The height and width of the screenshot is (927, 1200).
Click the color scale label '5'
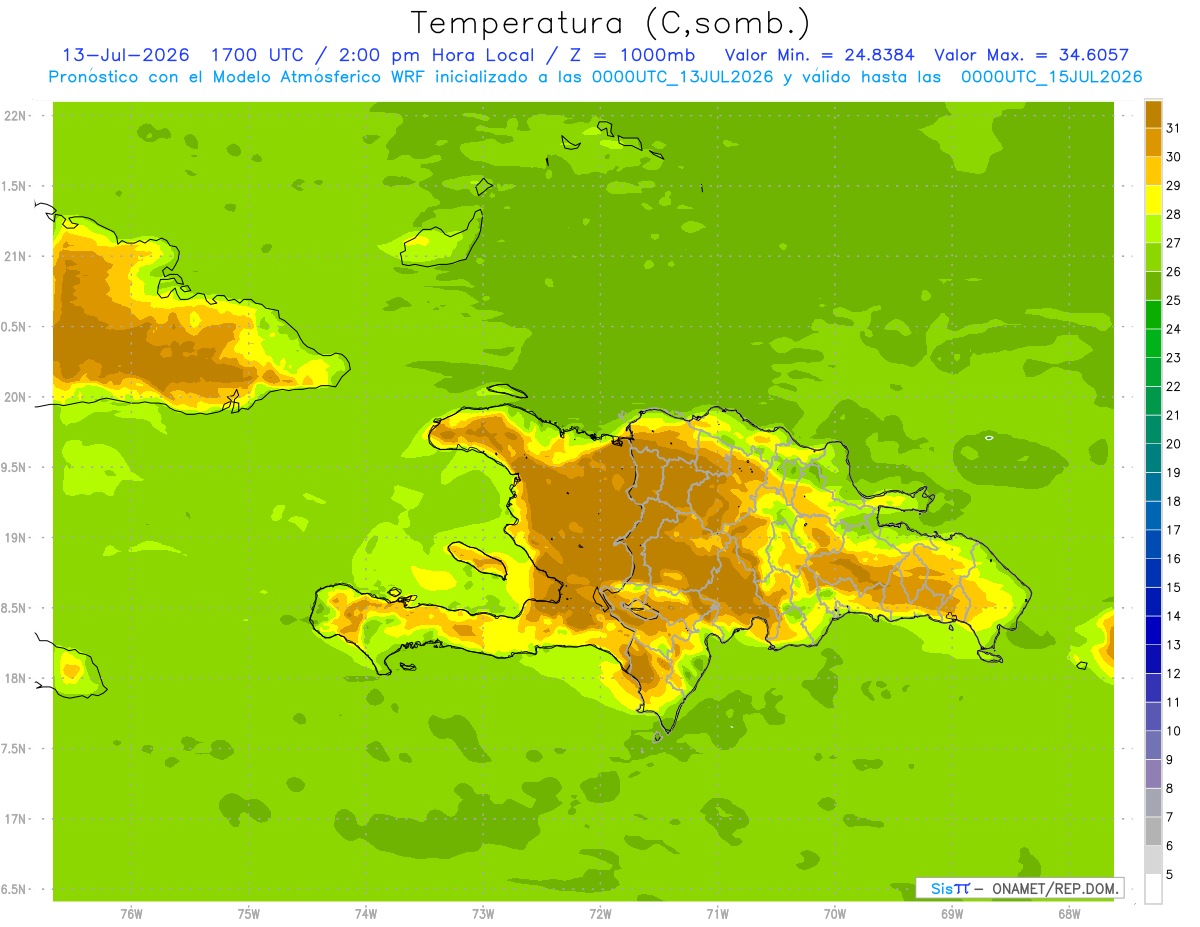point(1169,875)
